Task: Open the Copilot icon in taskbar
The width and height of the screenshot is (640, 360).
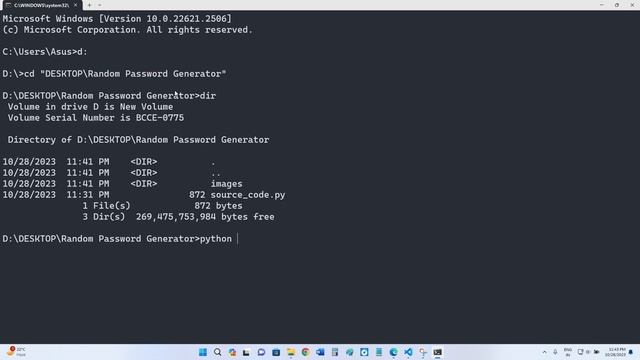Action: pyautogui.click(x=232, y=352)
